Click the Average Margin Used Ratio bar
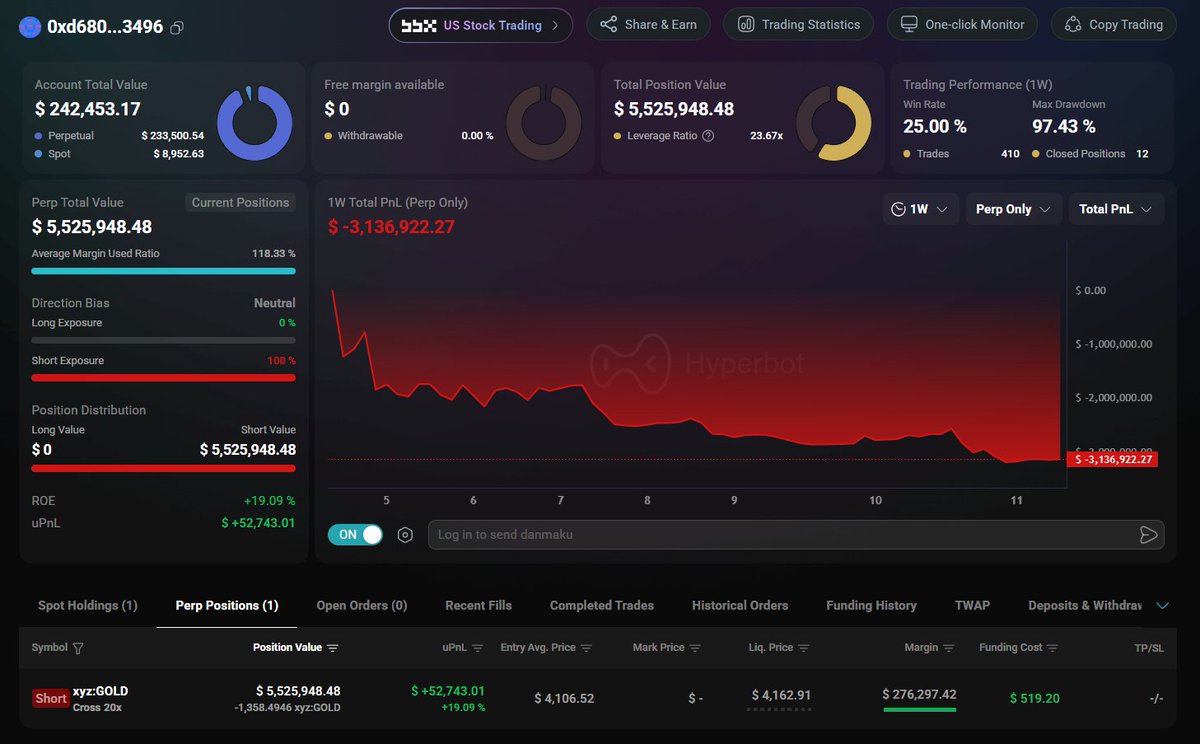The image size is (1200, 744). 163,271
